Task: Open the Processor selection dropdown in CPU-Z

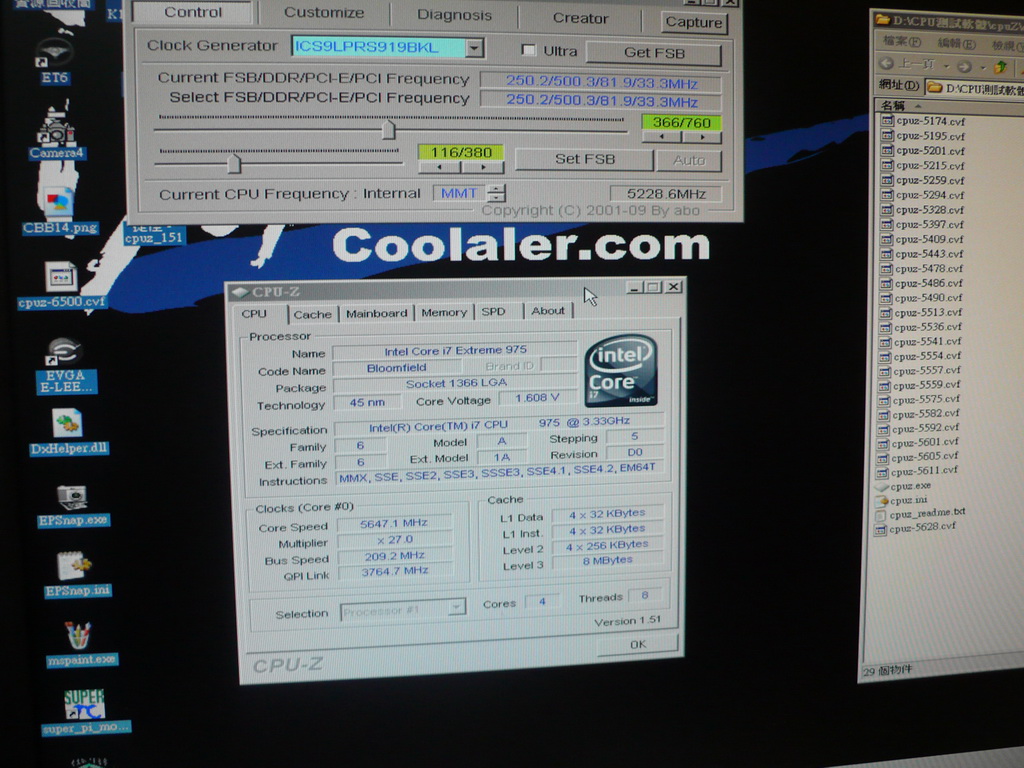Action: [x=457, y=608]
